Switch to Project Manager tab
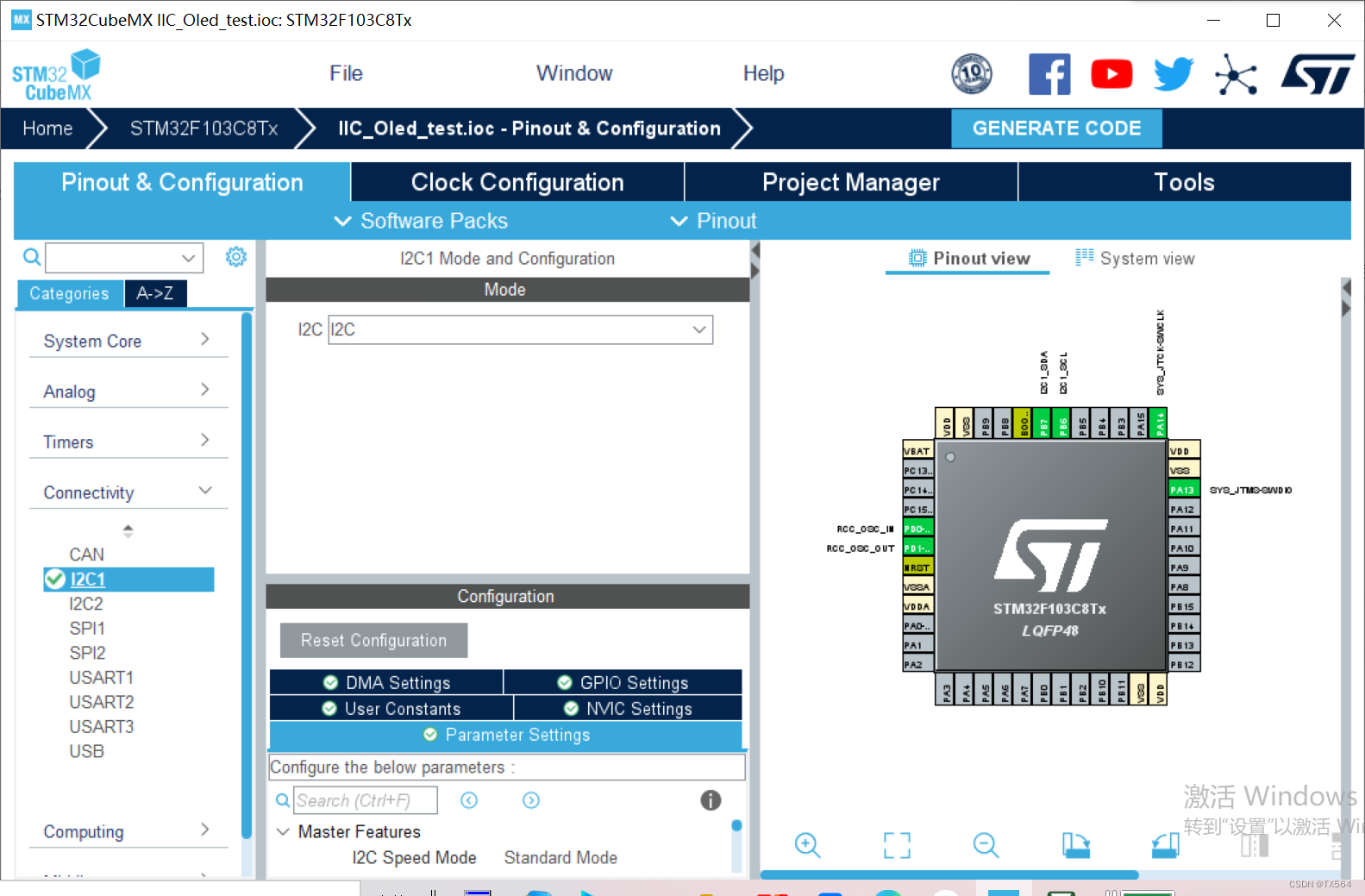 pos(851,182)
